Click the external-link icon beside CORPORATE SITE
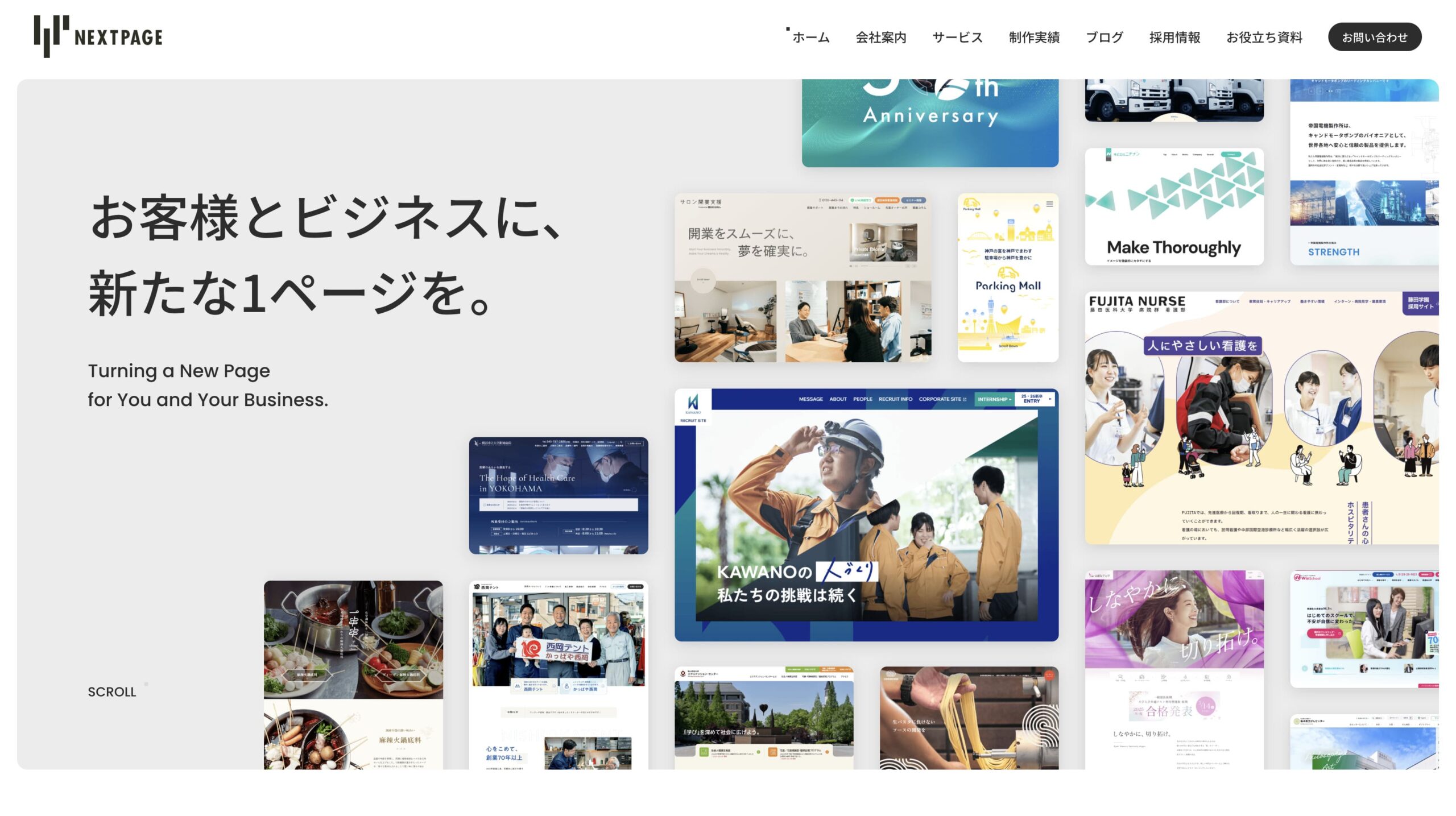Screen dimensions: 1456x816 click(x=965, y=399)
